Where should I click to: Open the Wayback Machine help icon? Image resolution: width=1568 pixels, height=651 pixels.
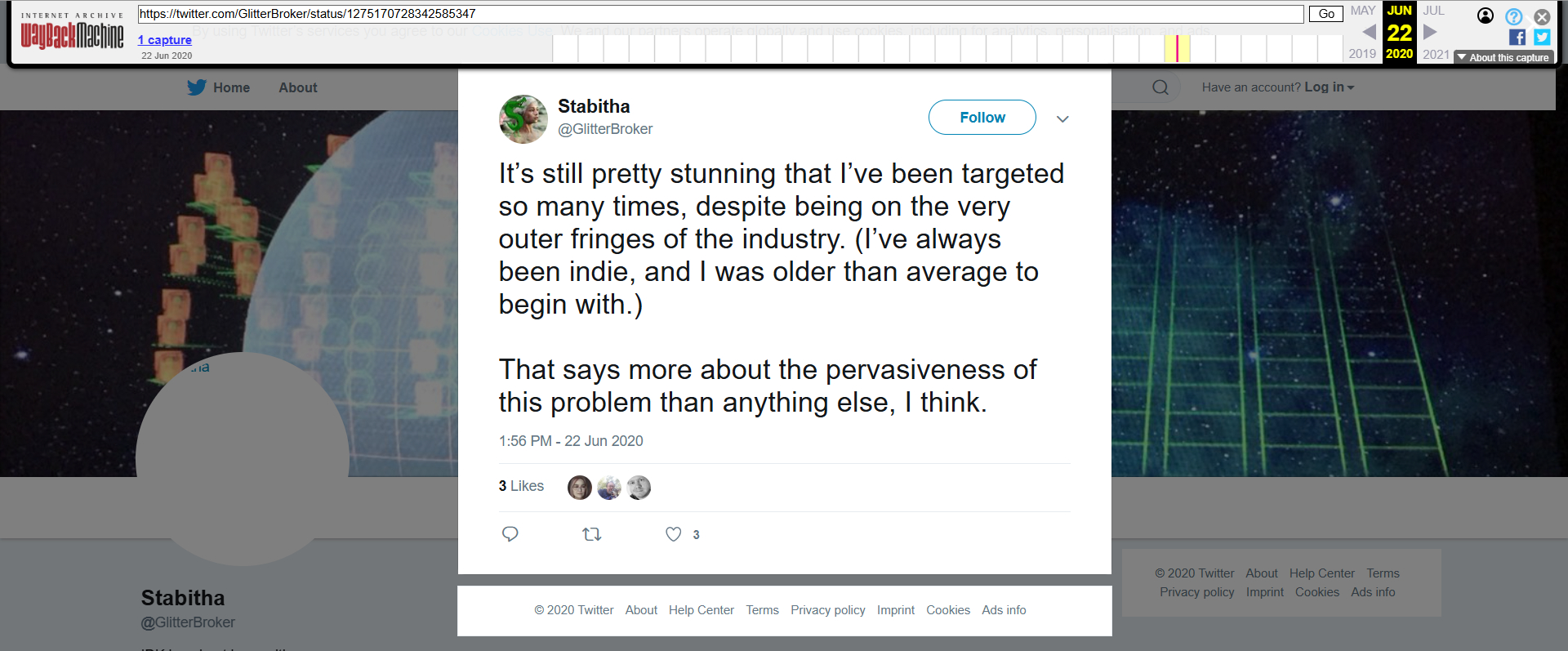(1514, 16)
